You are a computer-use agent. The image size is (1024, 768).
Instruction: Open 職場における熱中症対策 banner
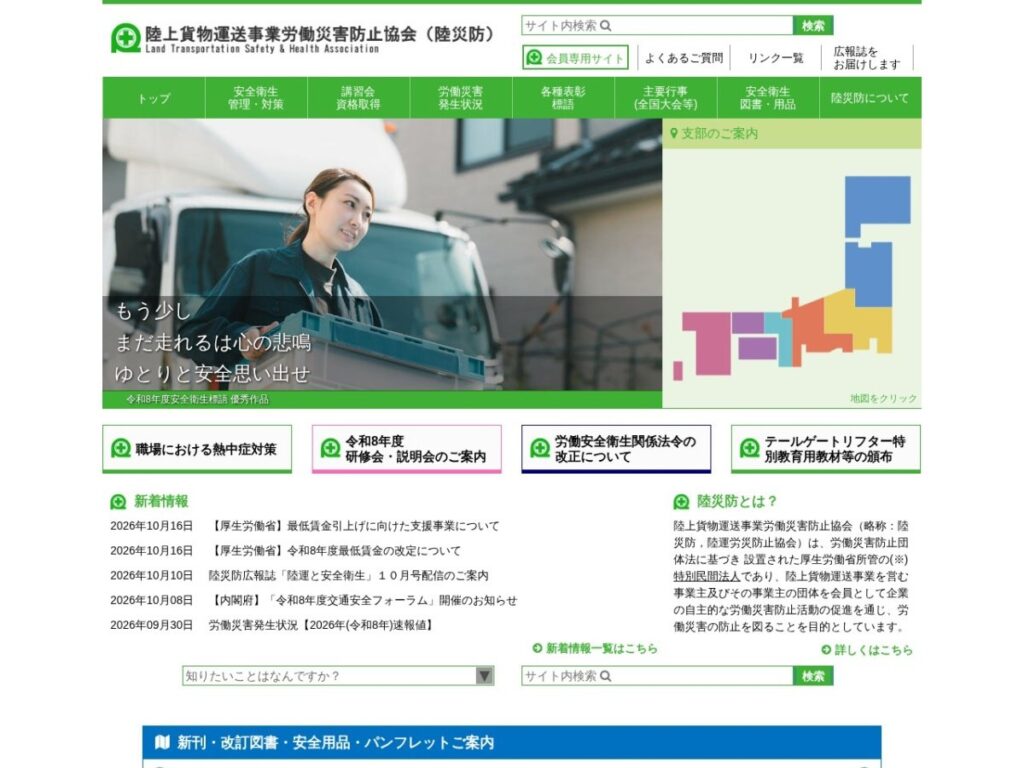pyautogui.click(x=197, y=449)
